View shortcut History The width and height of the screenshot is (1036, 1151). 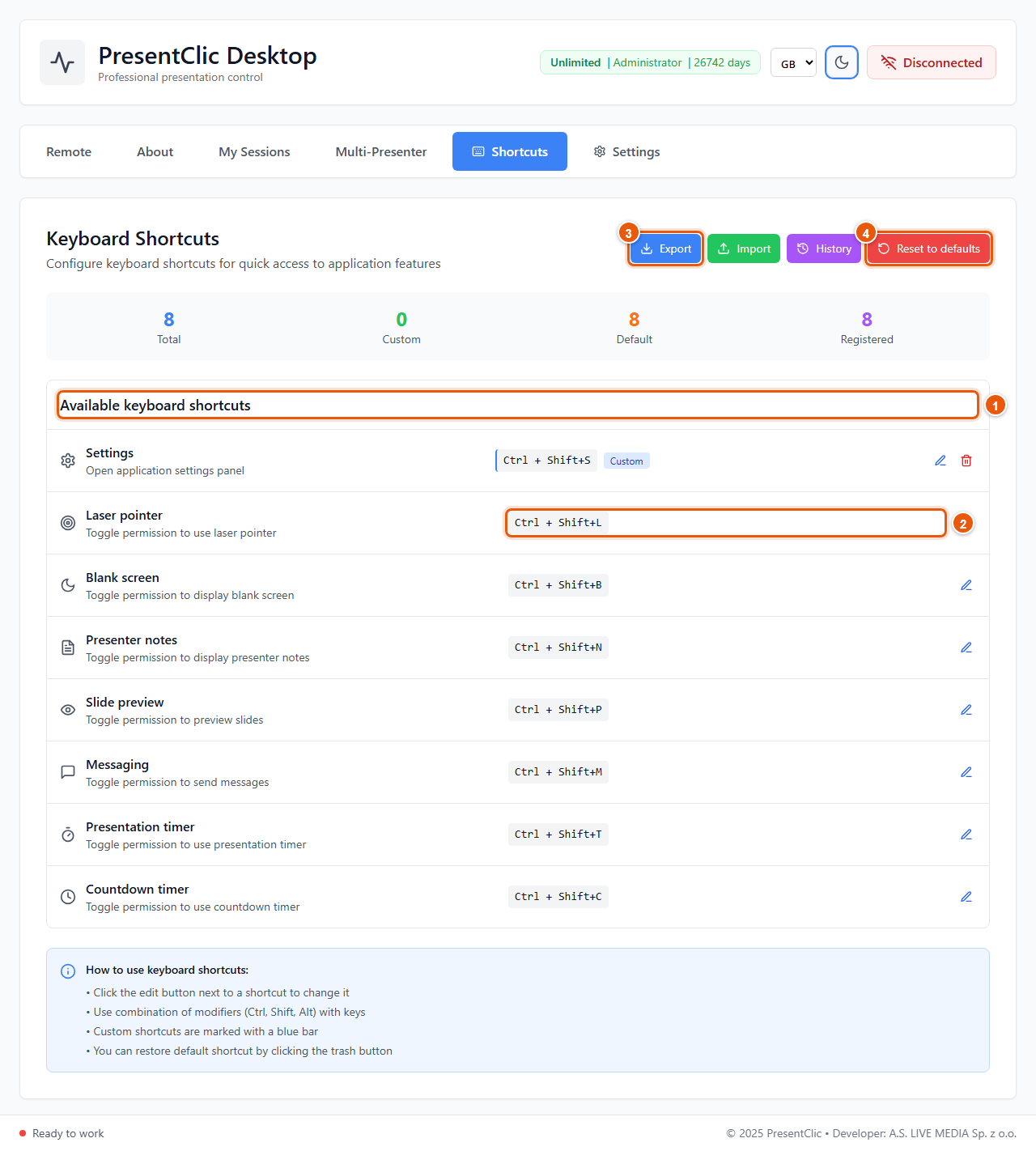(x=824, y=248)
